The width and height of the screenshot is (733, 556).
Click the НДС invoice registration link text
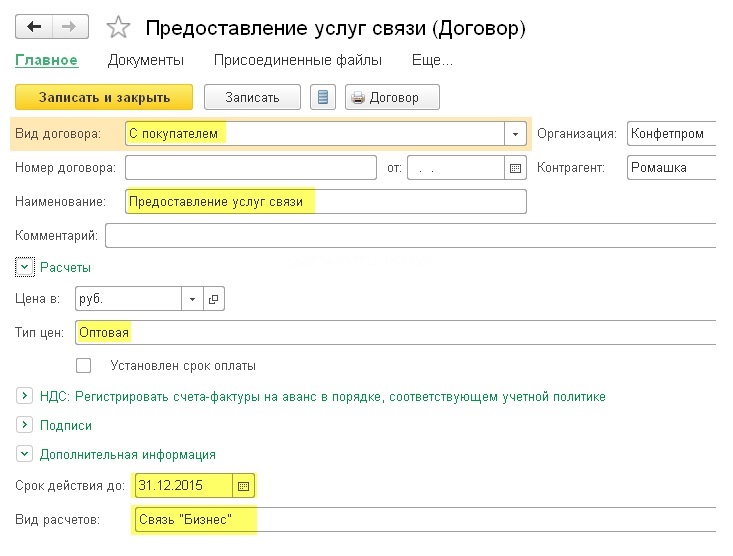point(323,397)
